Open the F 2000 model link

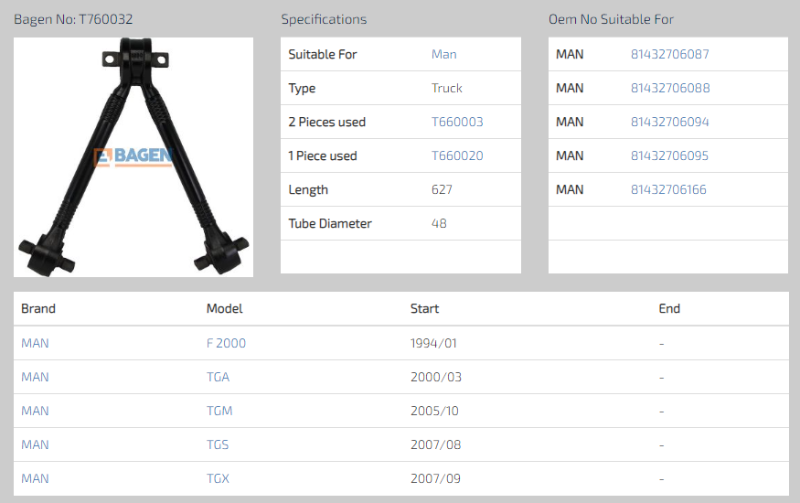pos(226,343)
